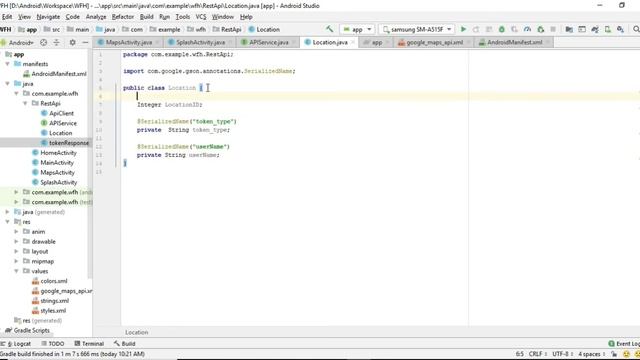Collapse the values resource folder

(16, 271)
